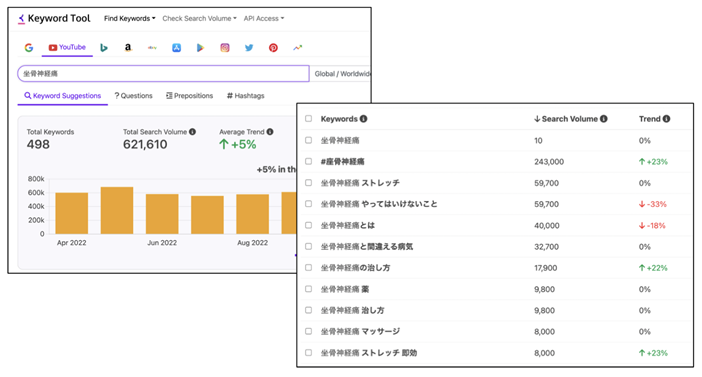Switch to the Questions tab
This screenshot has width=702, height=377.
pyautogui.click(x=133, y=95)
